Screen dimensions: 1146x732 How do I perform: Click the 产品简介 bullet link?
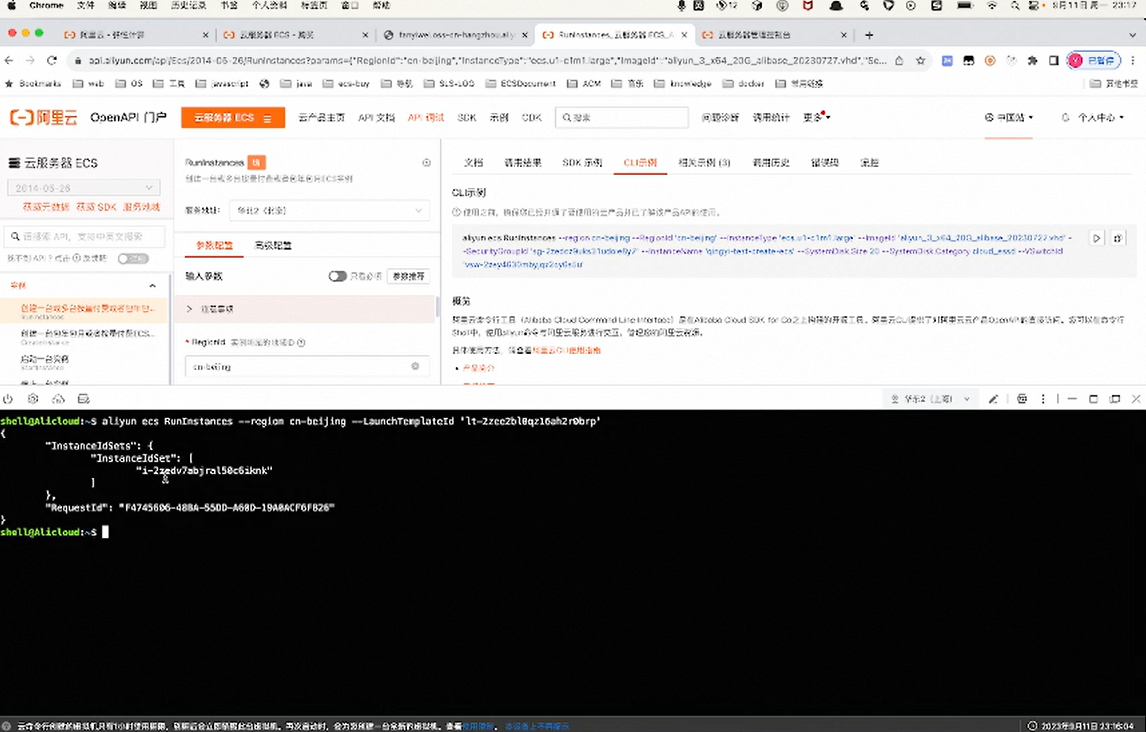(x=478, y=367)
